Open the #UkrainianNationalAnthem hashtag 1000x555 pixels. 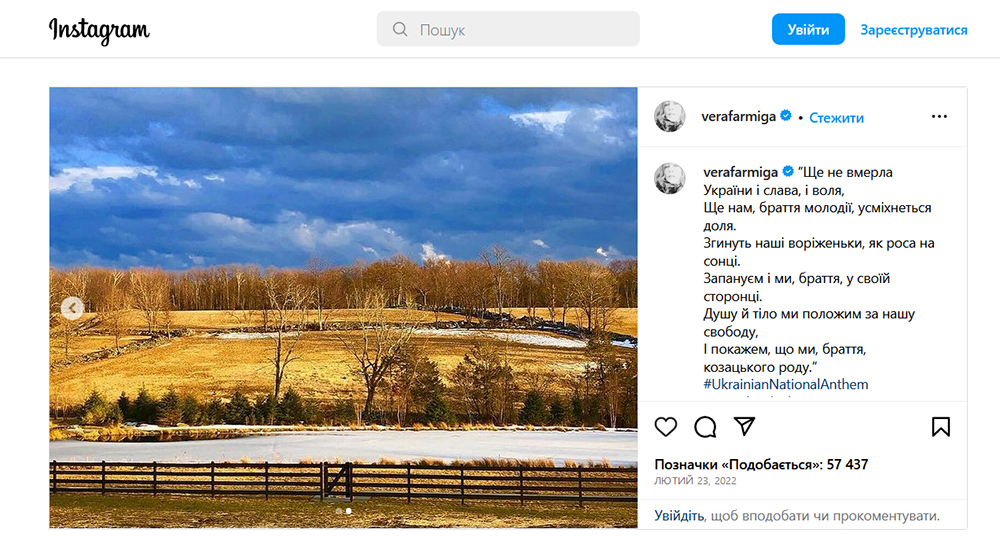(x=786, y=384)
